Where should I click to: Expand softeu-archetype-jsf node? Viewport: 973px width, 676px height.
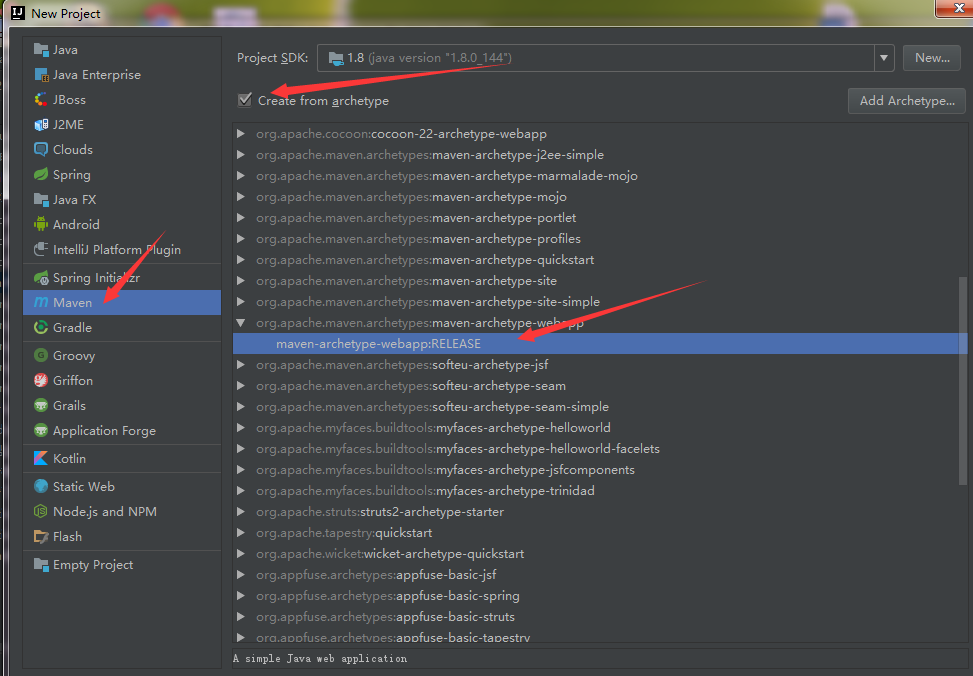pyautogui.click(x=241, y=364)
